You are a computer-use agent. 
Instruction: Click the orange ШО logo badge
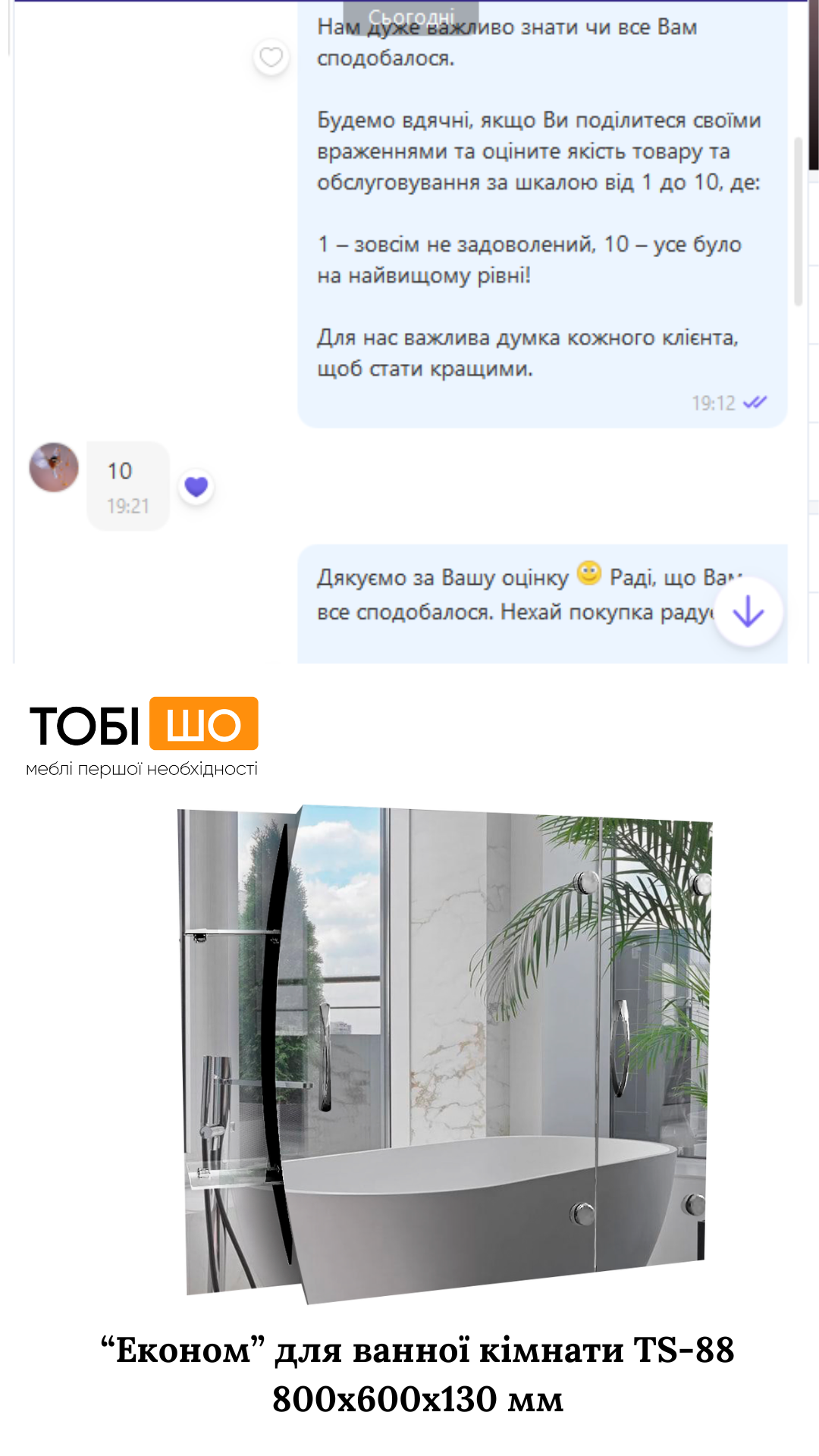(204, 723)
